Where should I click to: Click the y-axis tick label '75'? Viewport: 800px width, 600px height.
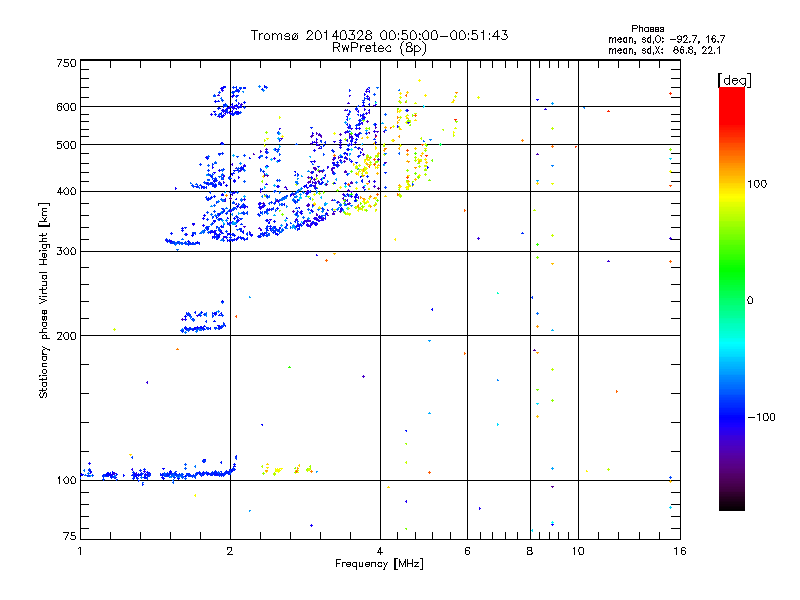[70, 536]
